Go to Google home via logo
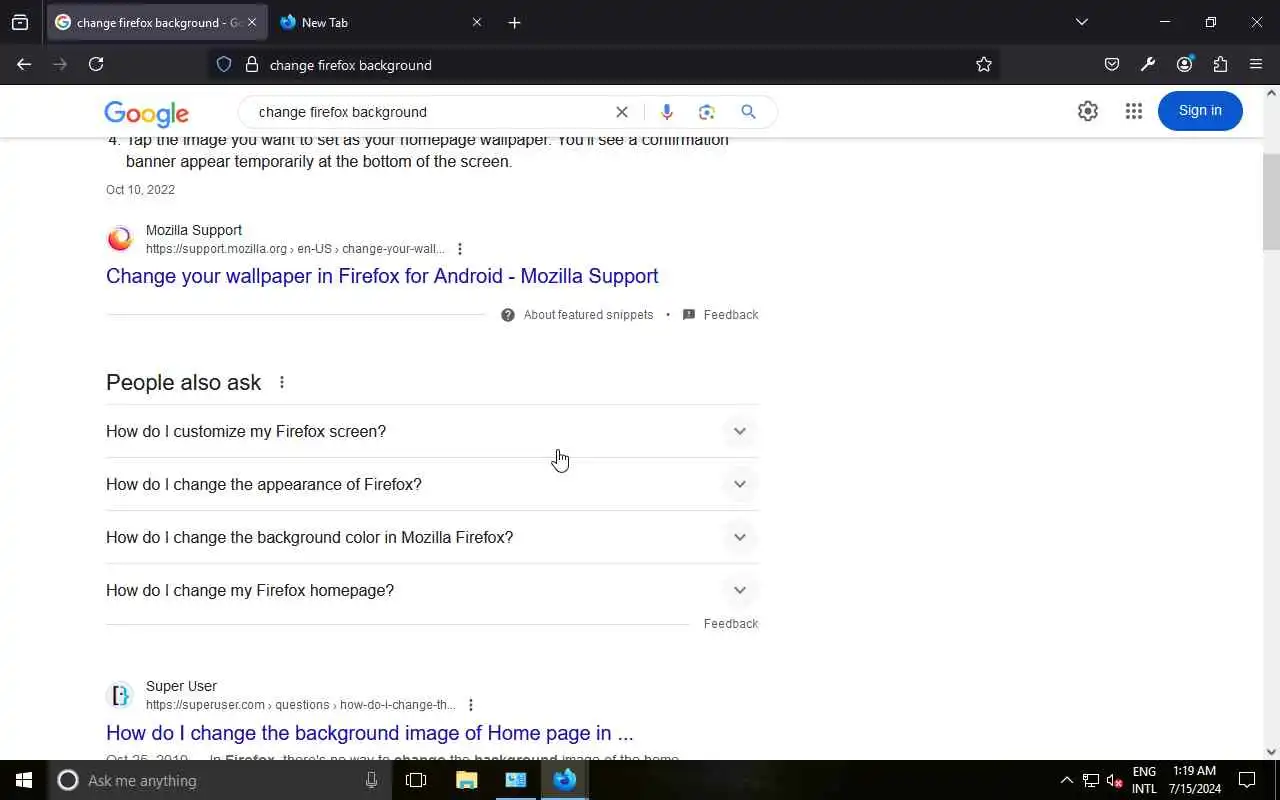 point(146,113)
